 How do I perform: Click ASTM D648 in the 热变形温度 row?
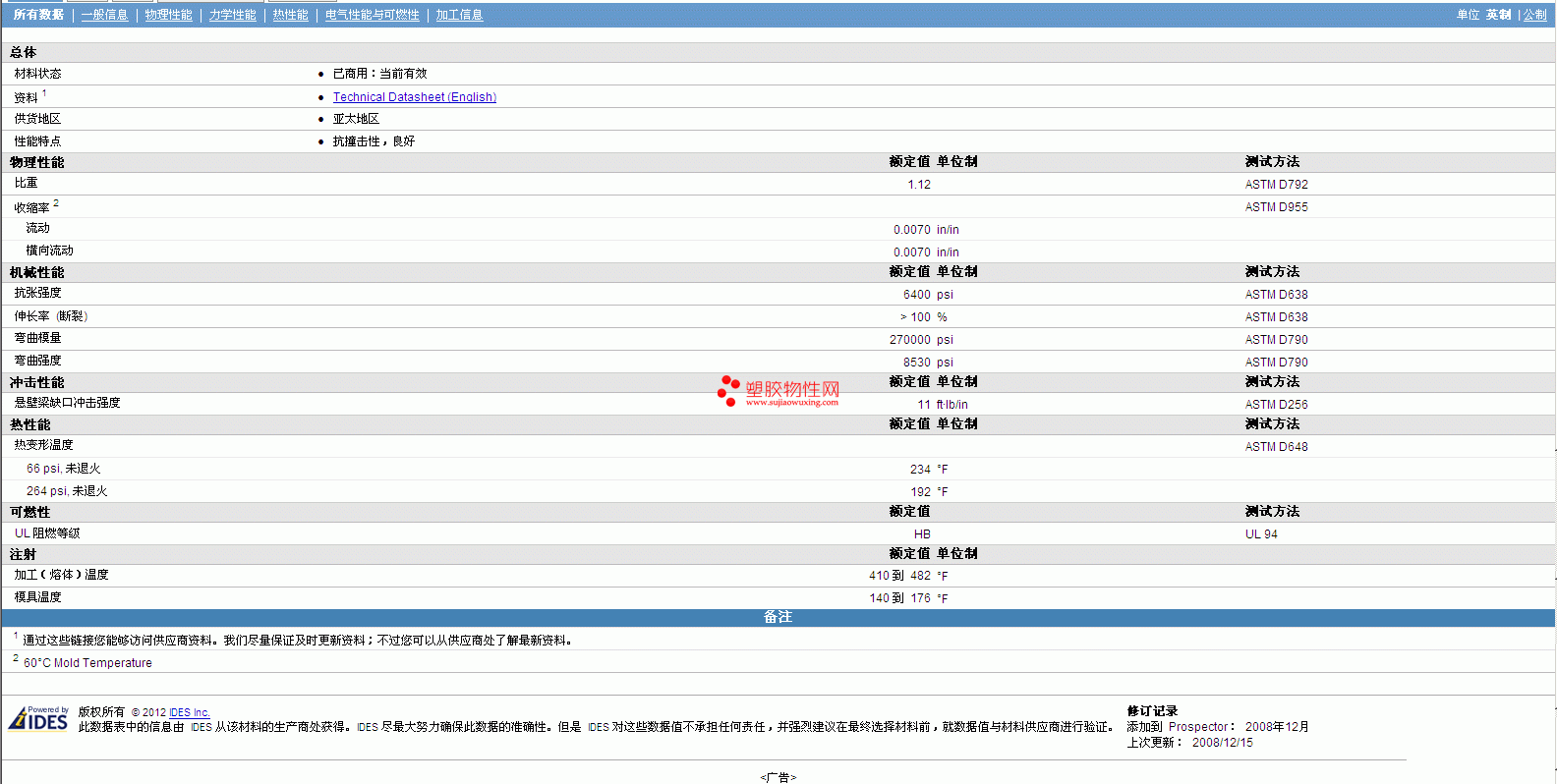tap(1277, 447)
